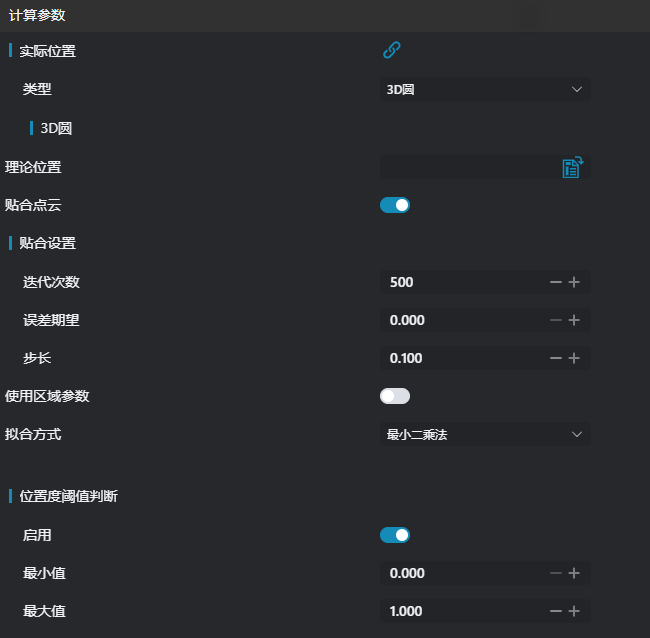Decrease 步长 value with minus icon
Screen dimensions: 650x638
pyautogui.click(x=556, y=358)
